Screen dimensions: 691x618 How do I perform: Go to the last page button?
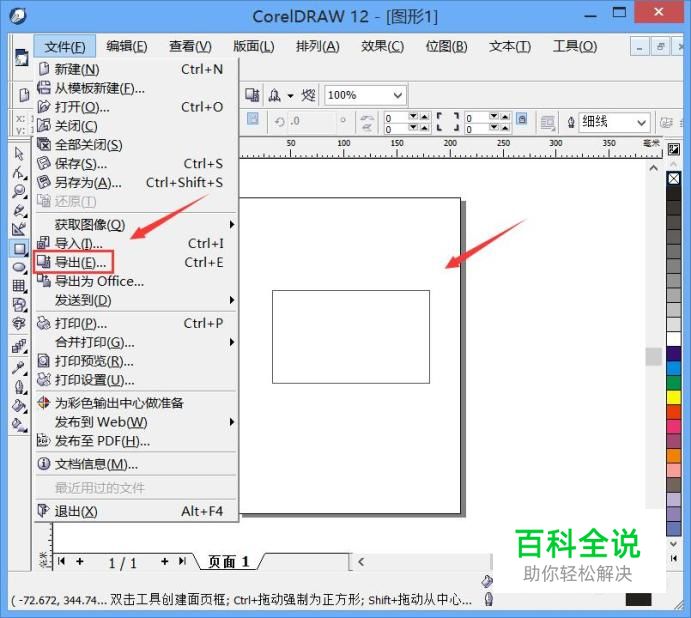pyautogui.click(x=182, y=561)
